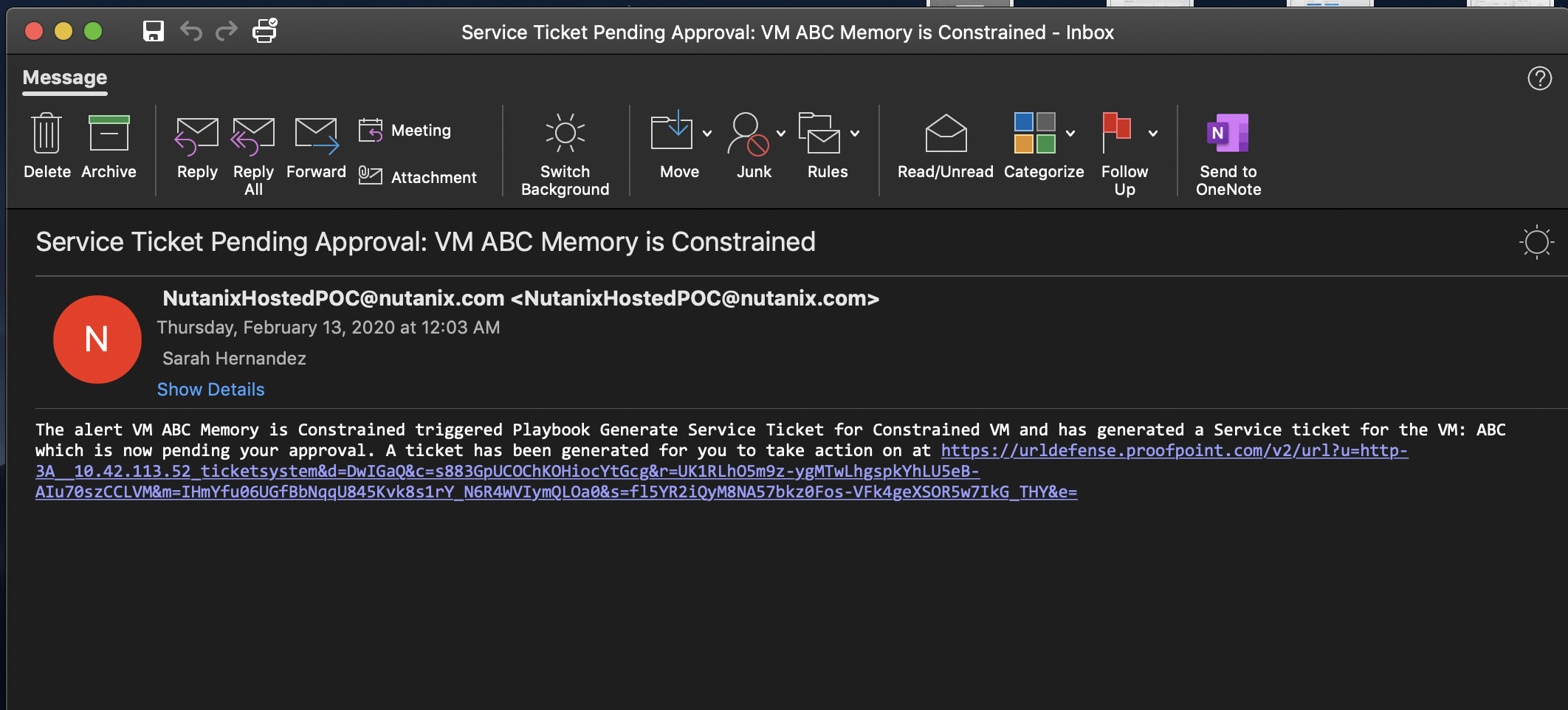The height and width of the screenshot is (710, 1568).
Task: Select the Message ribbon tab
Action: (x=65, y=78)
